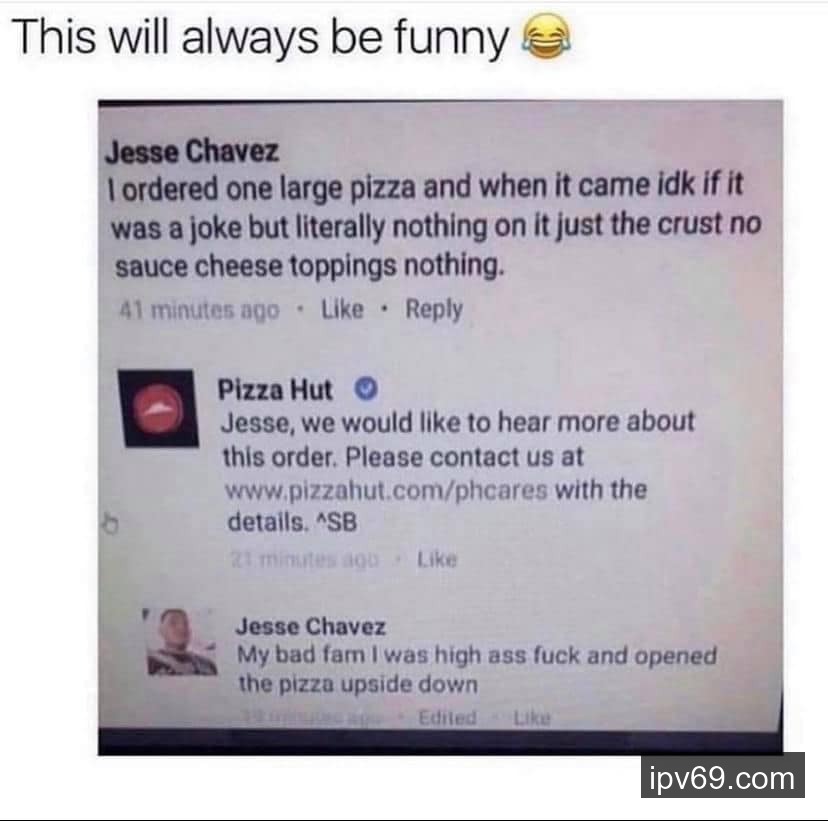Open Jesse Chavez's profile photo thumbnail
The image size is (828, 821).
pyautogui.click(x=182, y=642)
